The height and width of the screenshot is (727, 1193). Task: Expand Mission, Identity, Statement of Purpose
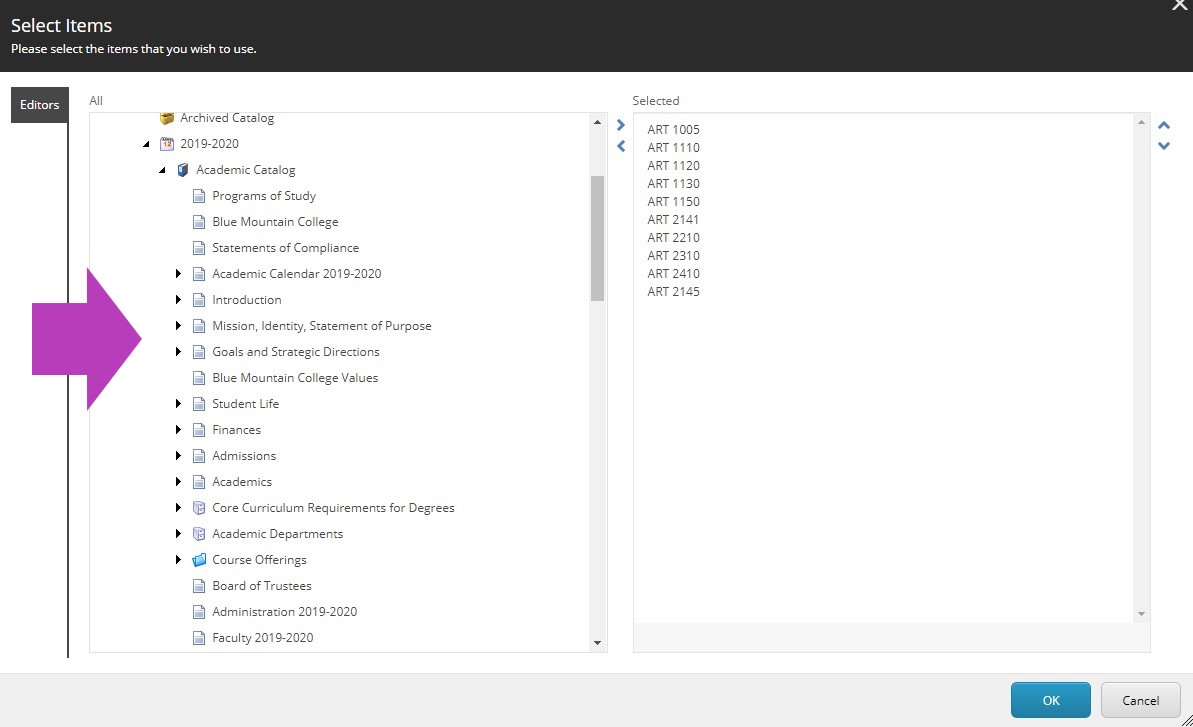pos(178,325)
